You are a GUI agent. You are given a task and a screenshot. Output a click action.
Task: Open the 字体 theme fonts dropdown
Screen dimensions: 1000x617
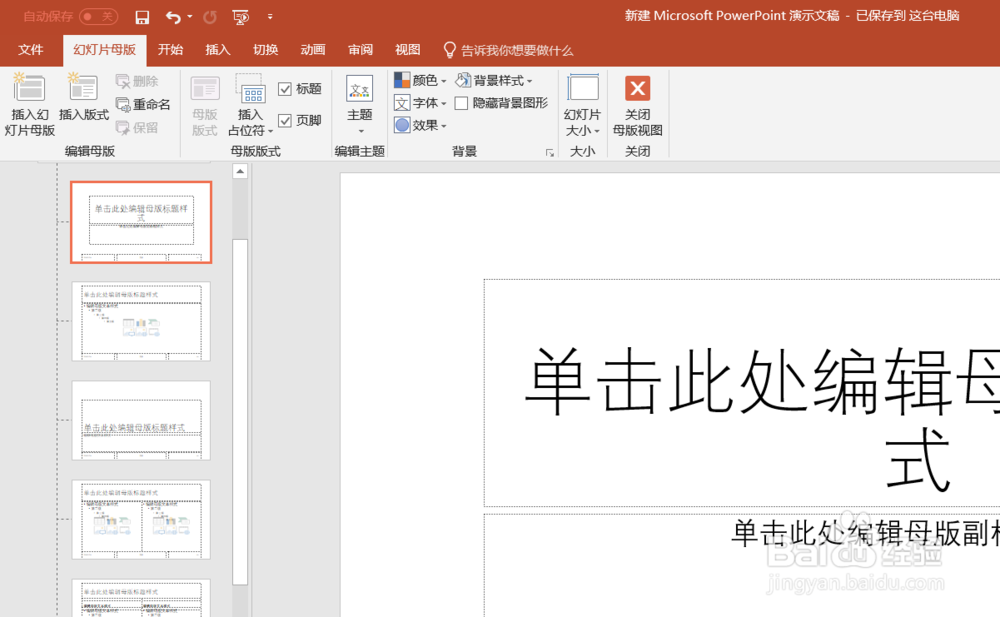pyautogui.click(x=420, y=103)
